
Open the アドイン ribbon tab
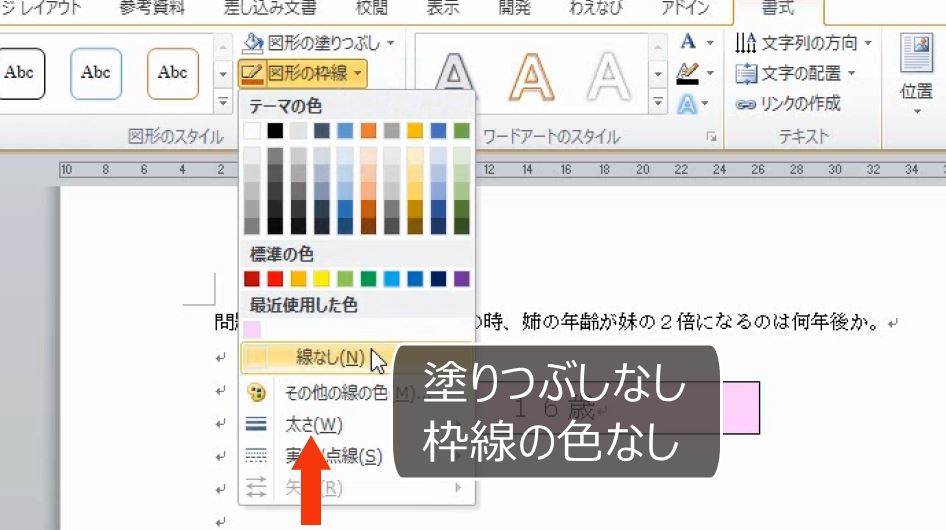pyautogui.click(x=685, y=8)
